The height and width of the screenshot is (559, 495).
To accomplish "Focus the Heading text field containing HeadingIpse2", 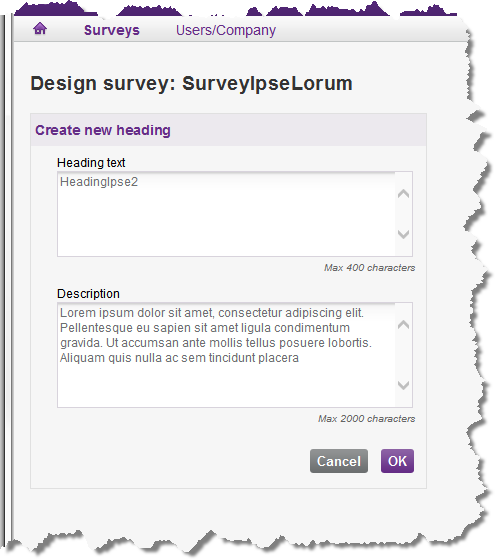I will tap(226, 214).
